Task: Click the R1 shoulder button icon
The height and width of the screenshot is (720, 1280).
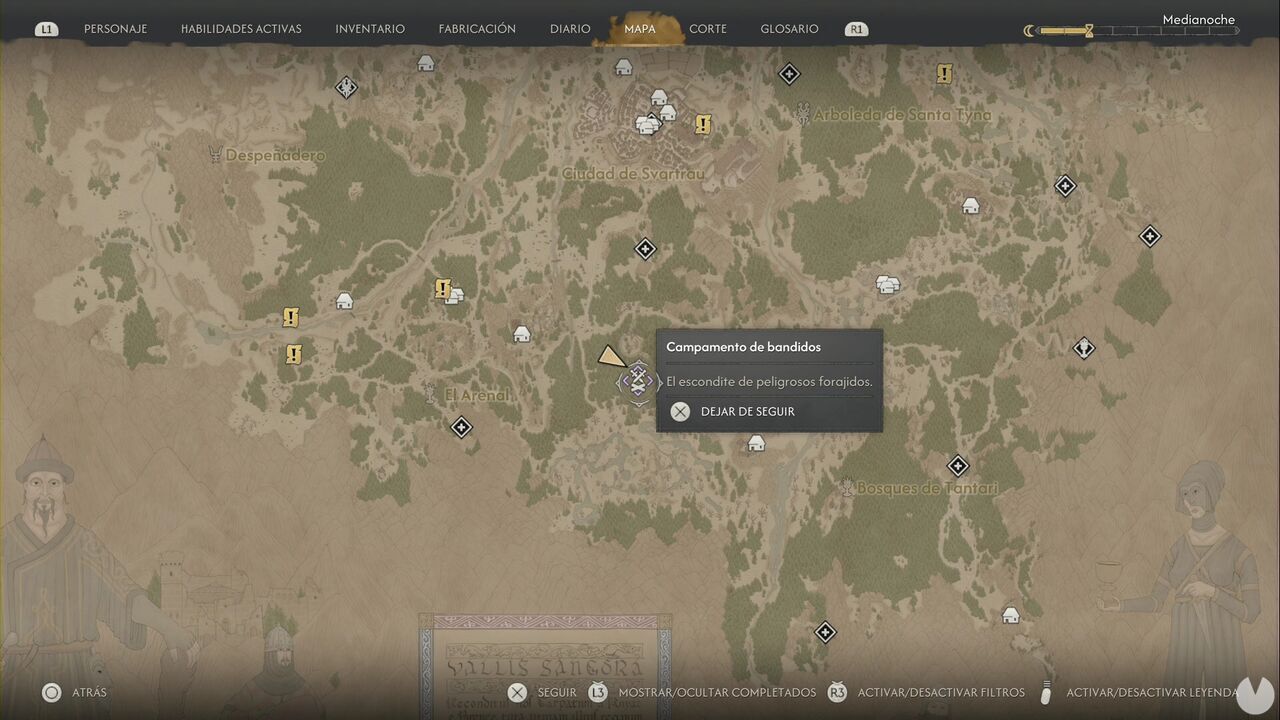Action: click(x=856, y=29)
